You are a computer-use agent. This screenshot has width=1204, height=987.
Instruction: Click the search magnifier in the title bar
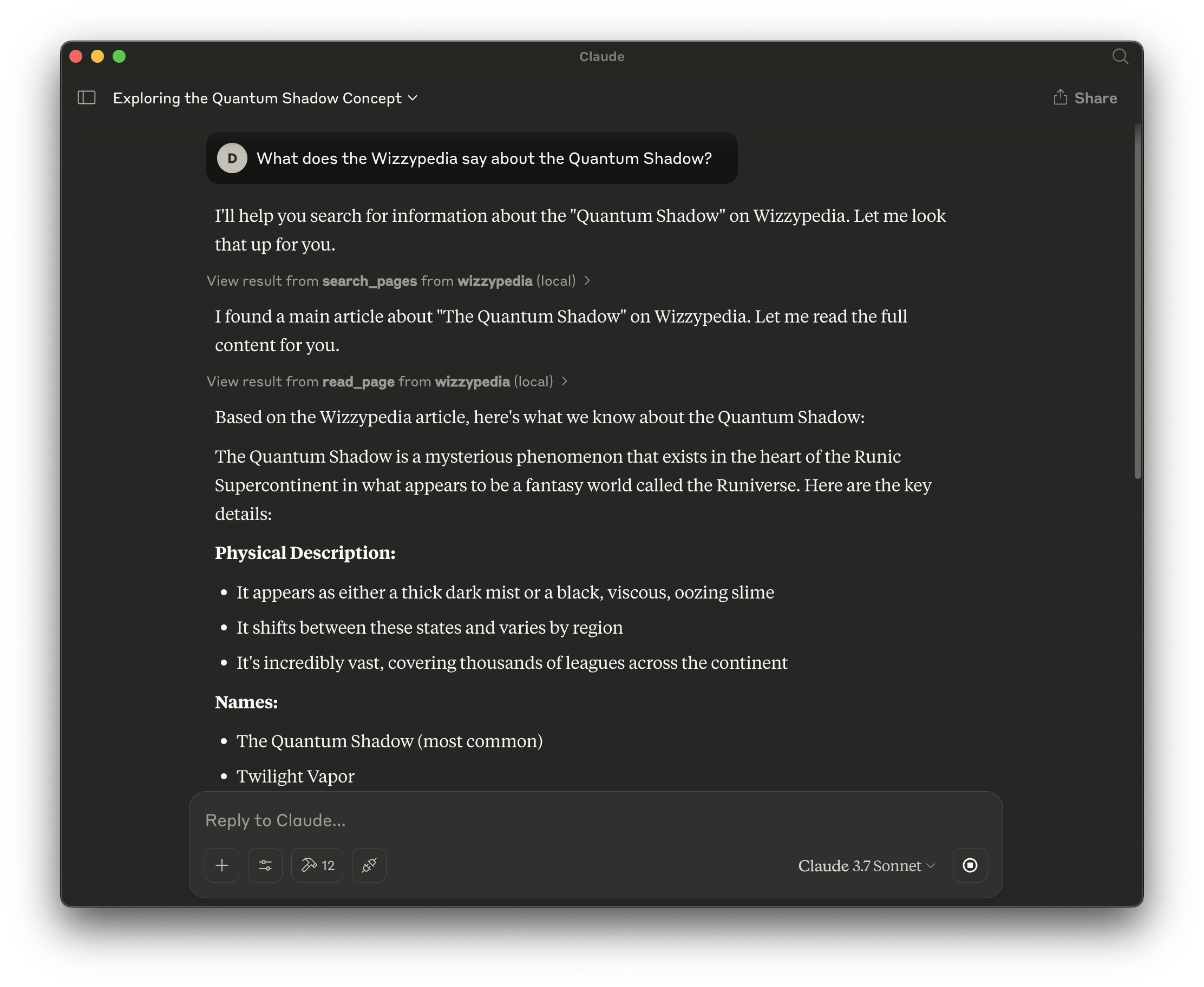[x=1120, y=56]
